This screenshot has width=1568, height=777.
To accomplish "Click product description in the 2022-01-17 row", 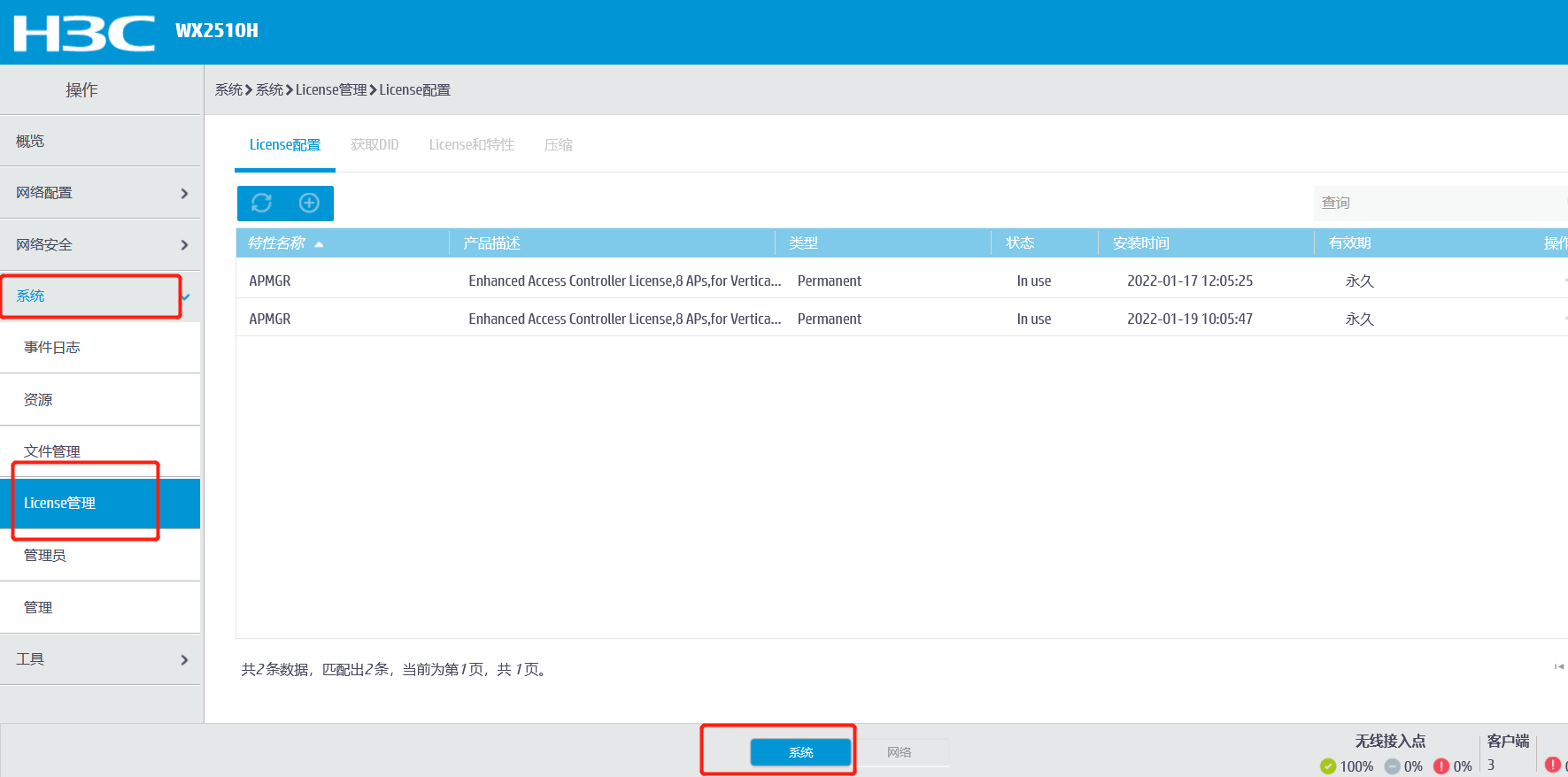I will (625, 281).
